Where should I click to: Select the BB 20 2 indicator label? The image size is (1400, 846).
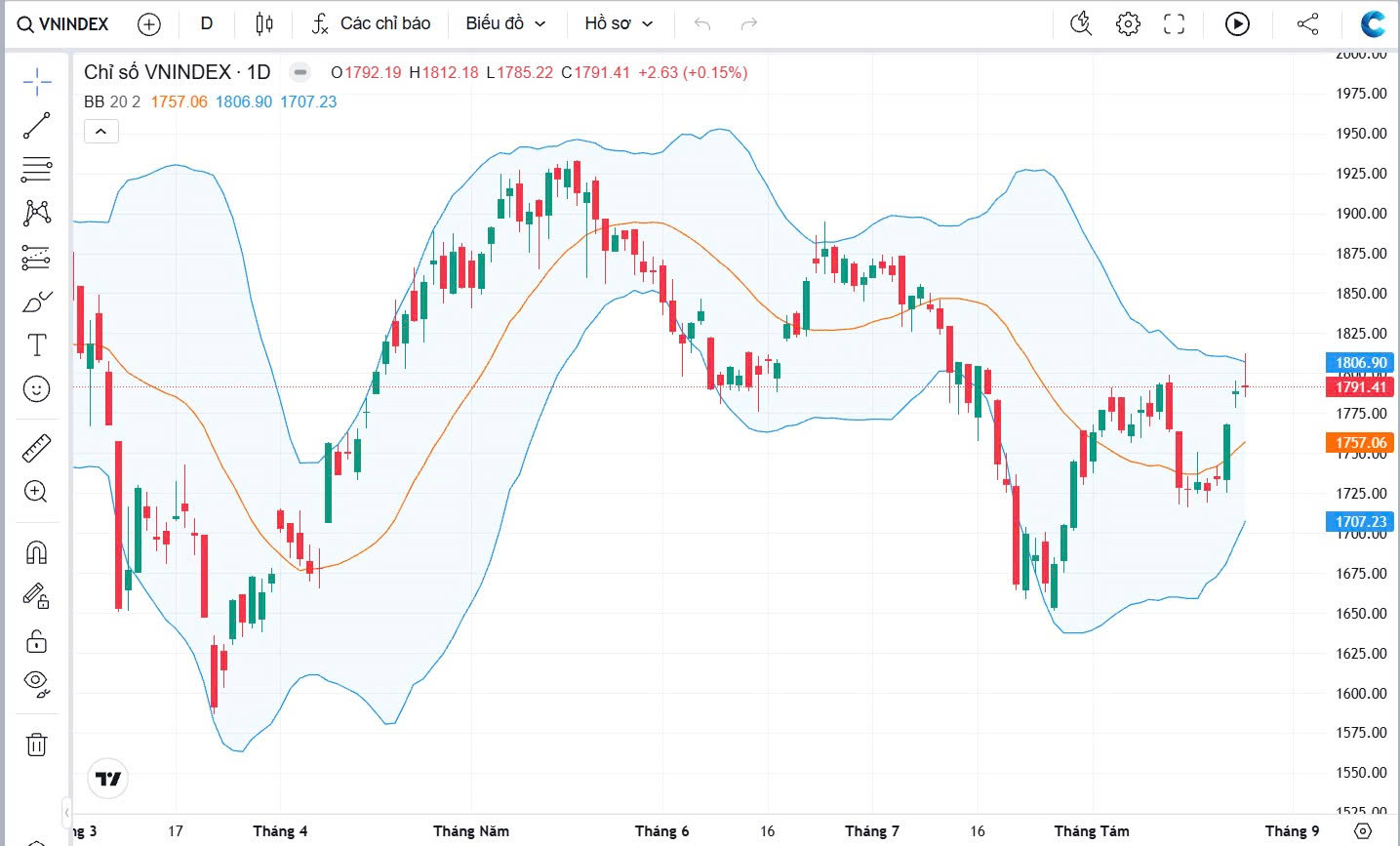point(112,101)
